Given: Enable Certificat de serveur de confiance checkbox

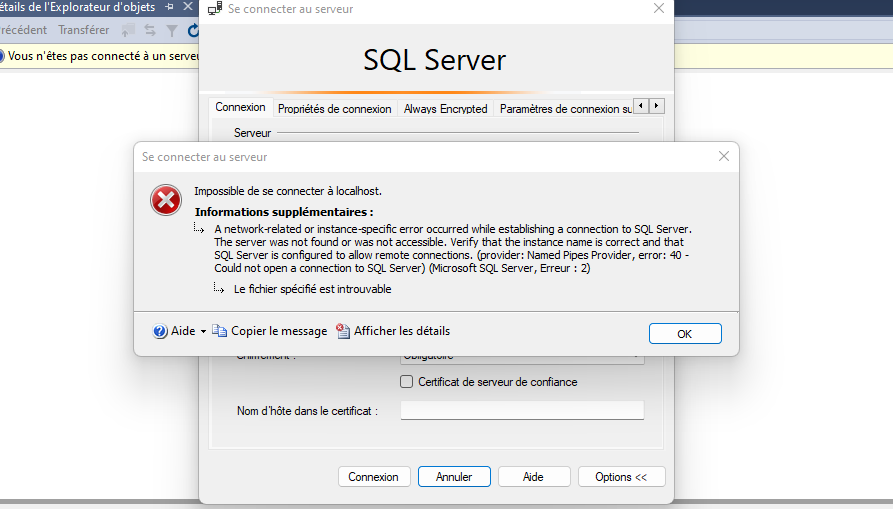Looking at the screenshot, I should tap(406, 381).
